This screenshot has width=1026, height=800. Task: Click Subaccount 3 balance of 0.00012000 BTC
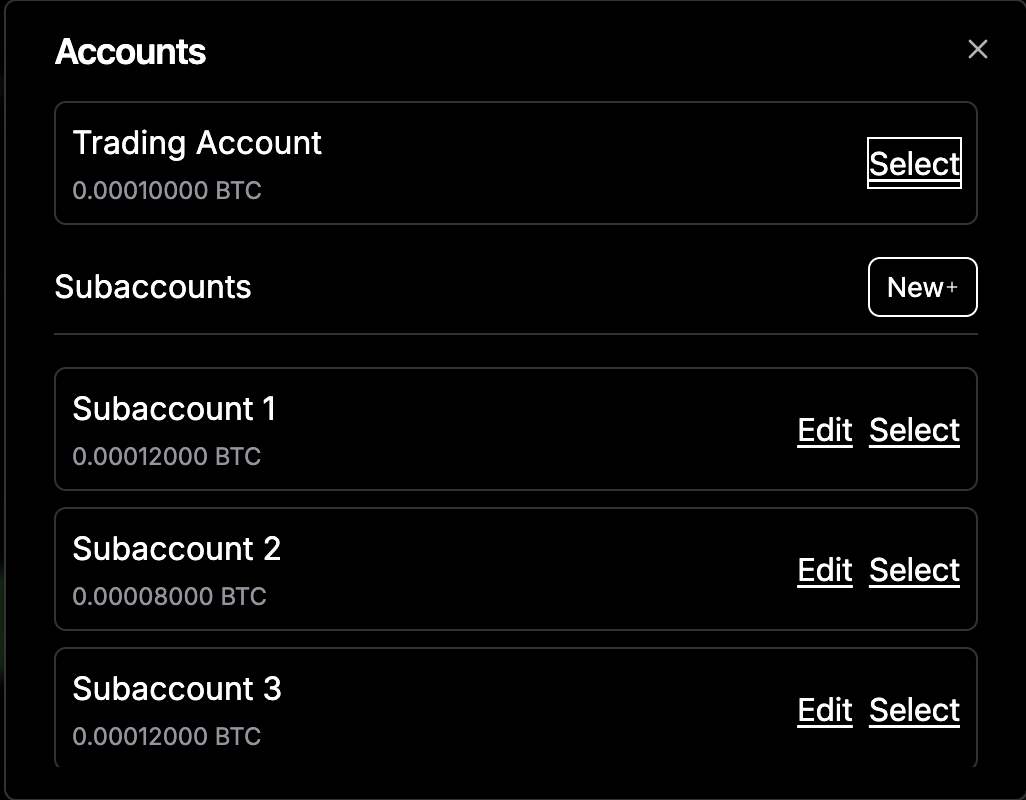(168, 736)
